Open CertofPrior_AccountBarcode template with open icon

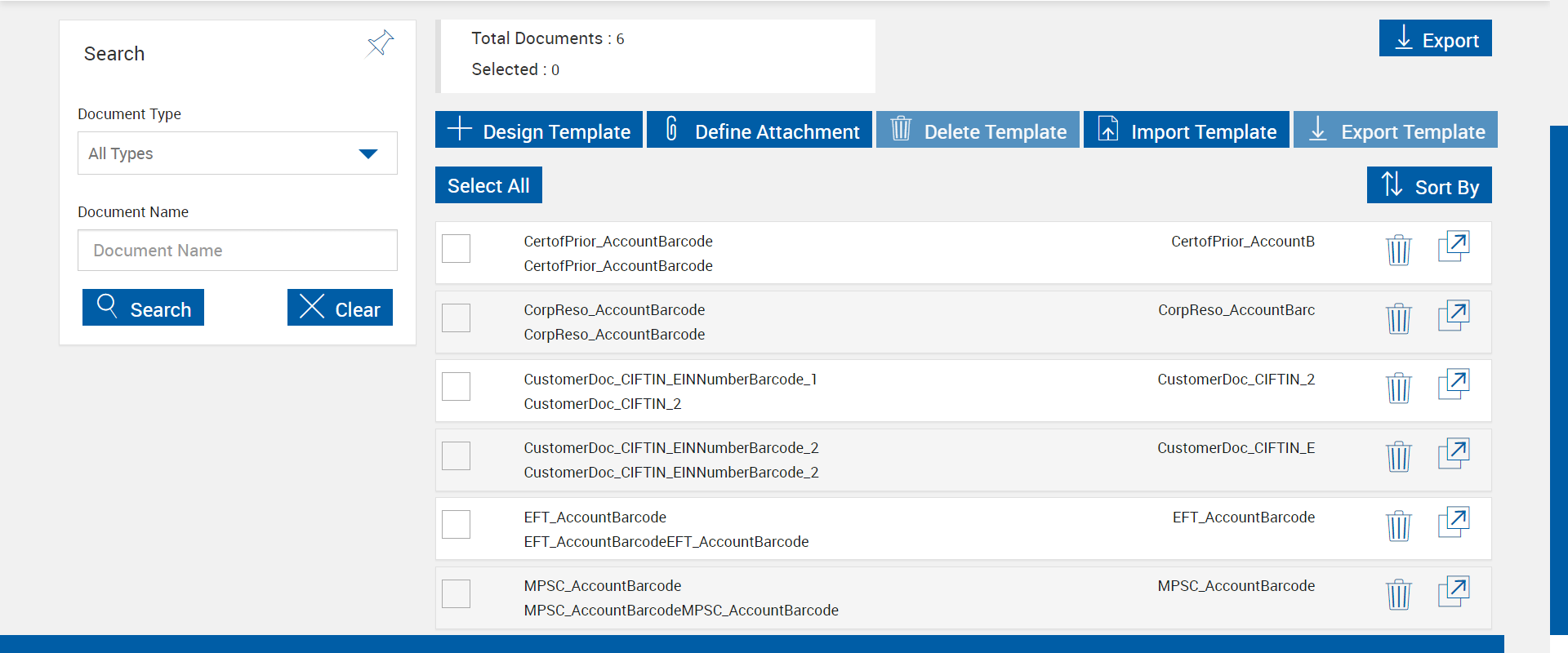[x=1454, y=247]
